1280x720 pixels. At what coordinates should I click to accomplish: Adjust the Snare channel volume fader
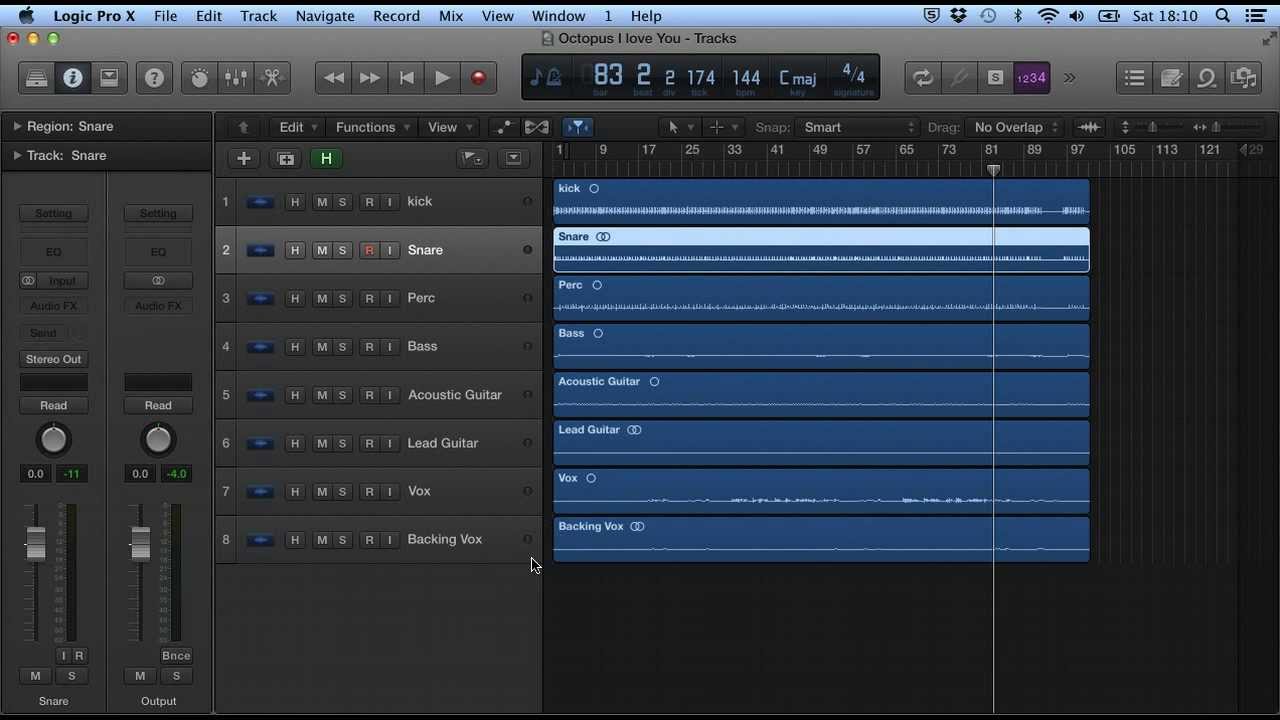(x=36, y=543)
